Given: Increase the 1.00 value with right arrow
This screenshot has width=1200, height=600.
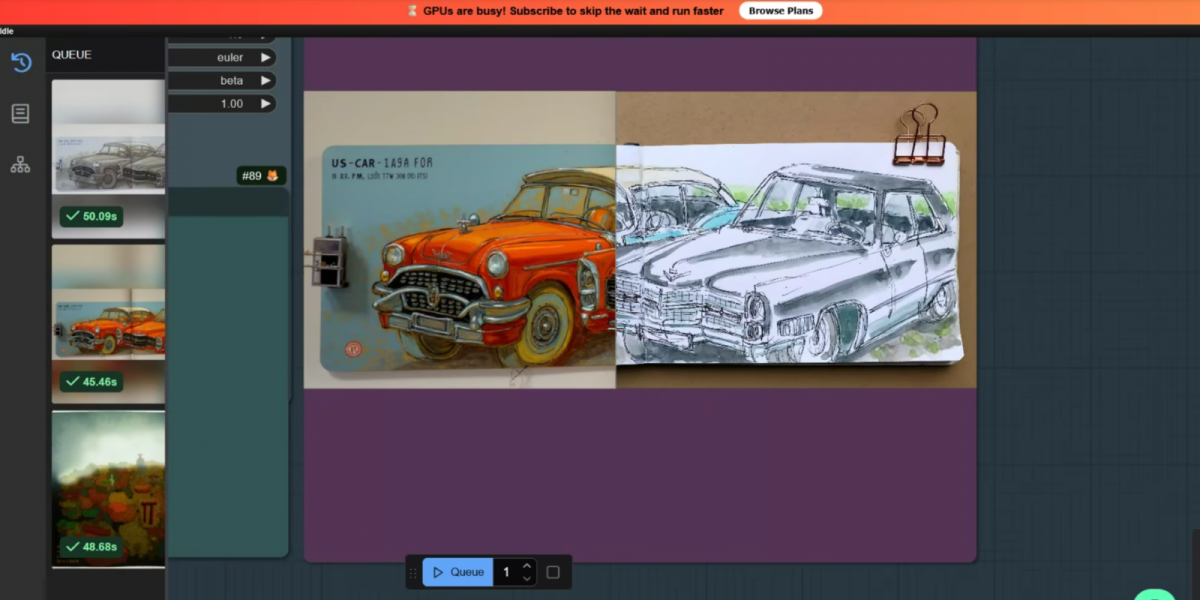Looking at the screenshot, I should click(x=265, y=104).
